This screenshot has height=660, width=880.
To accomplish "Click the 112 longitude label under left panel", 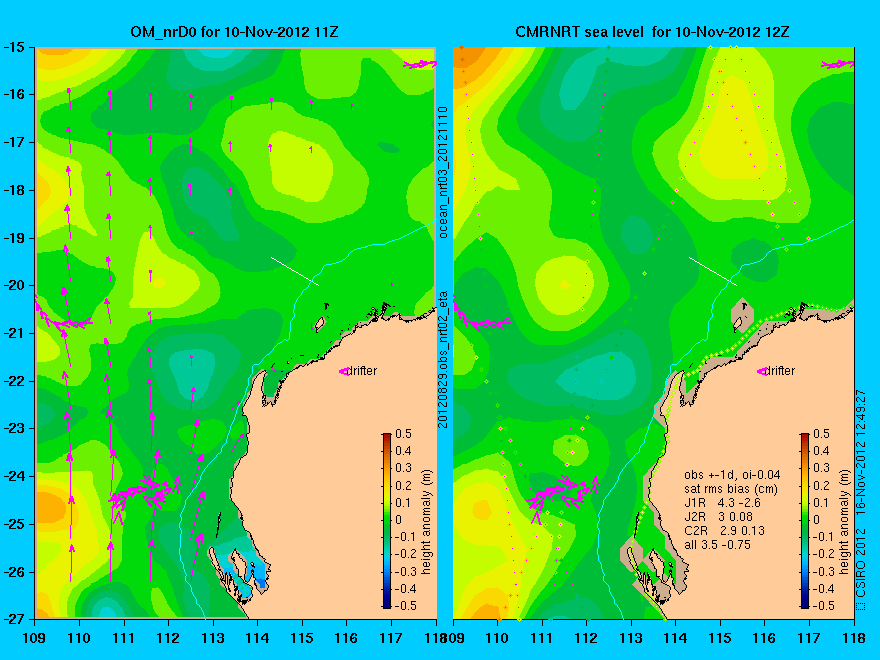I will (x=168, y=638).
